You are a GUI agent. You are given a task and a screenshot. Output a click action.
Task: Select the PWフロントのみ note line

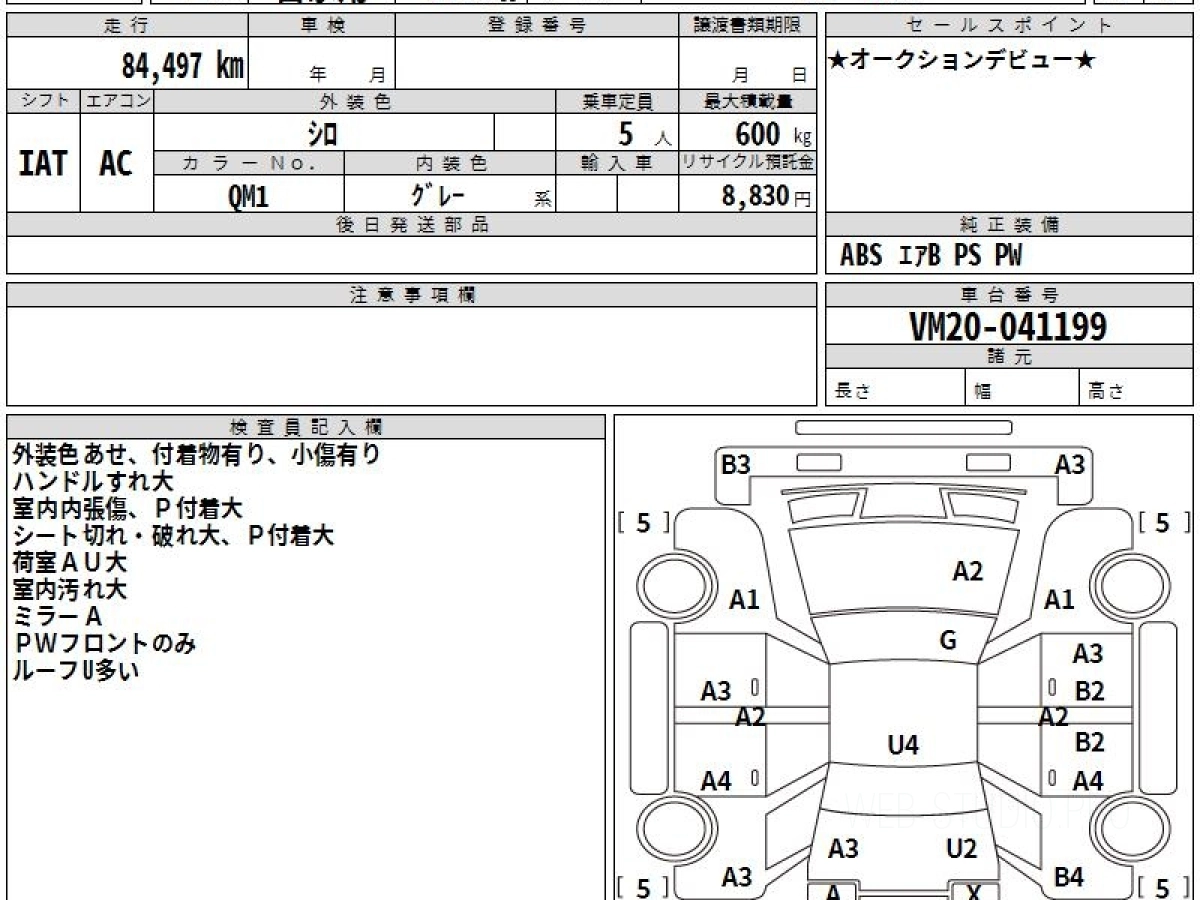pyautogui.click(x=105, y=644)
